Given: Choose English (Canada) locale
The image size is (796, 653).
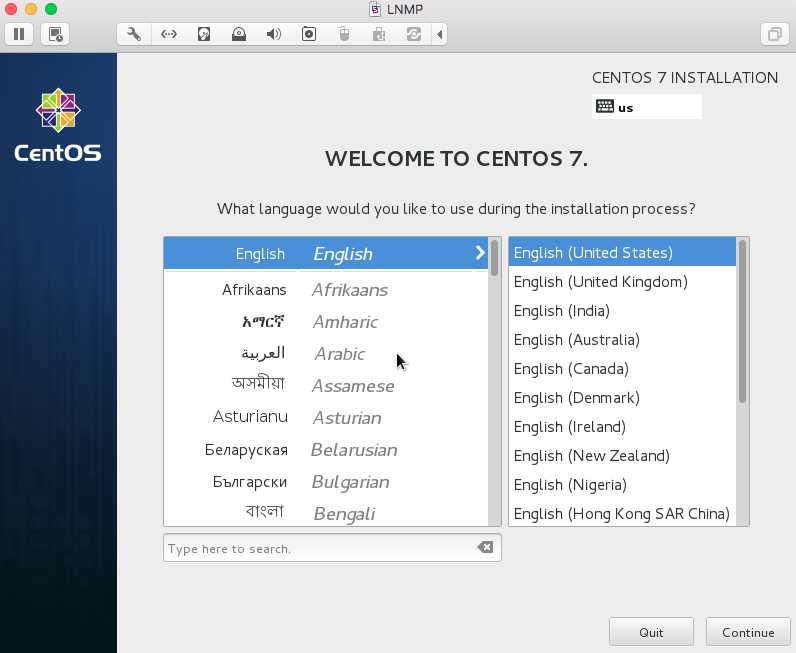Looking at the screenshot, I should pos(622,368).
